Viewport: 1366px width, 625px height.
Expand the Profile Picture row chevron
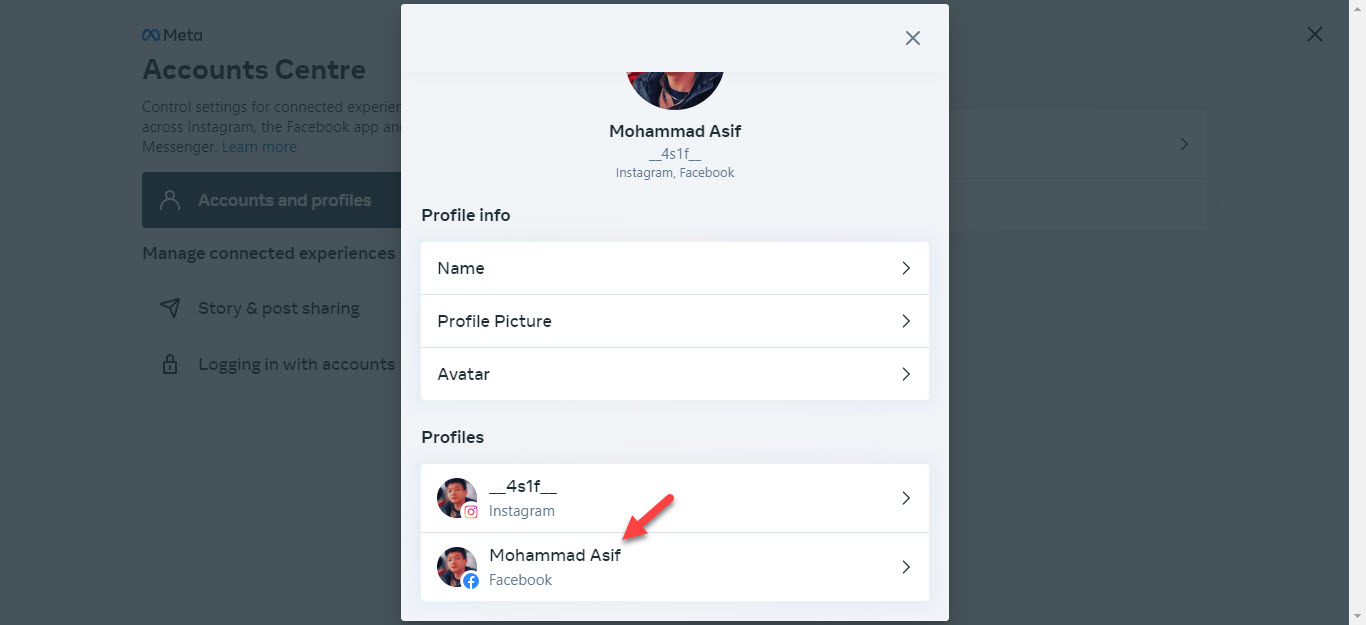[x=905, y=321]
